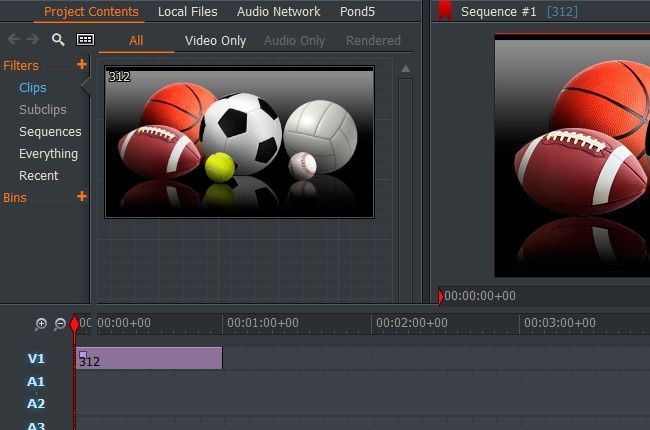Go forward with the right arrow
Viewport: 650px width, 430px height.
[33, 40]
